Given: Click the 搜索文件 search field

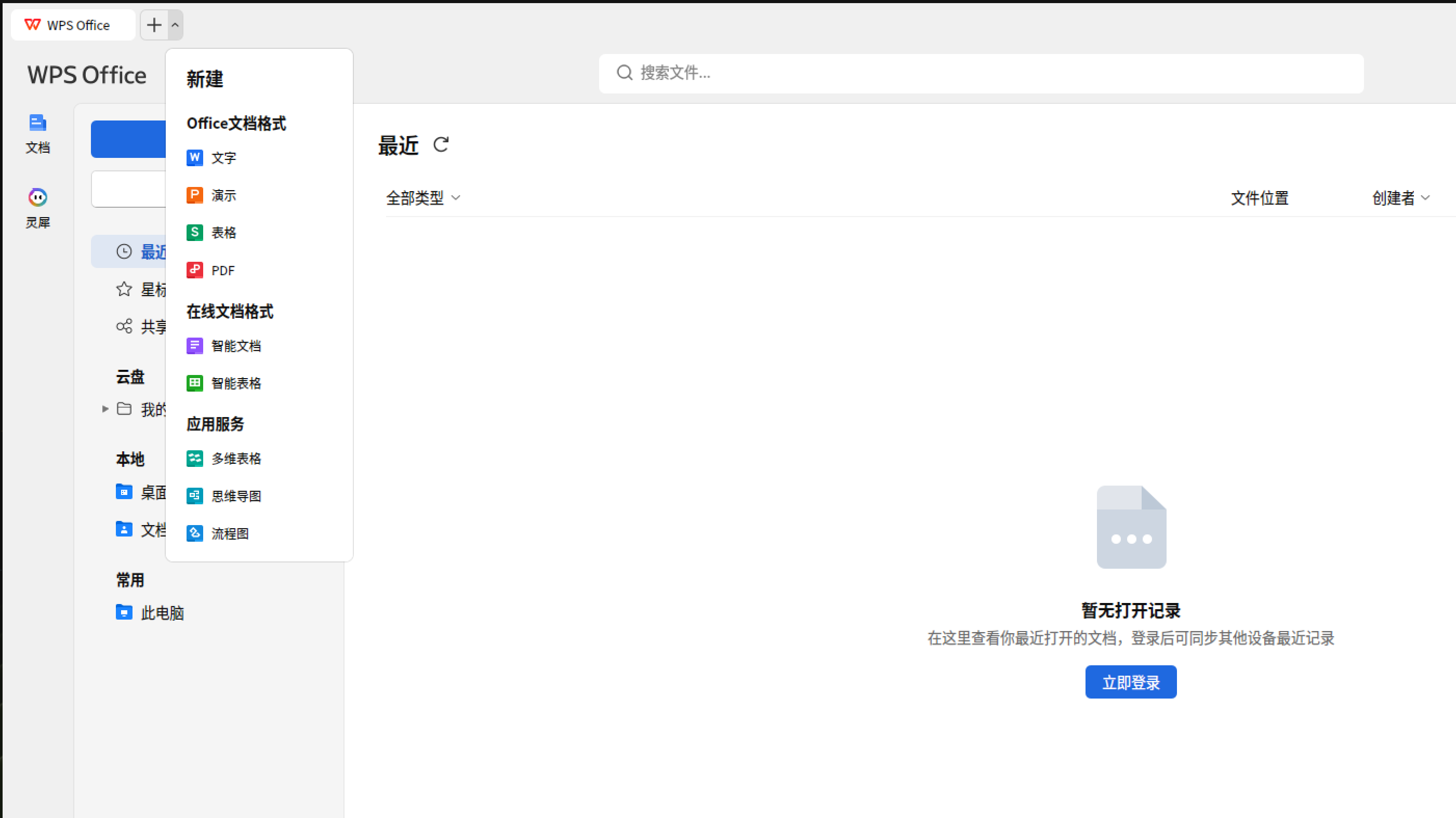Looking at the screenshot, I should tap(981, 73).
